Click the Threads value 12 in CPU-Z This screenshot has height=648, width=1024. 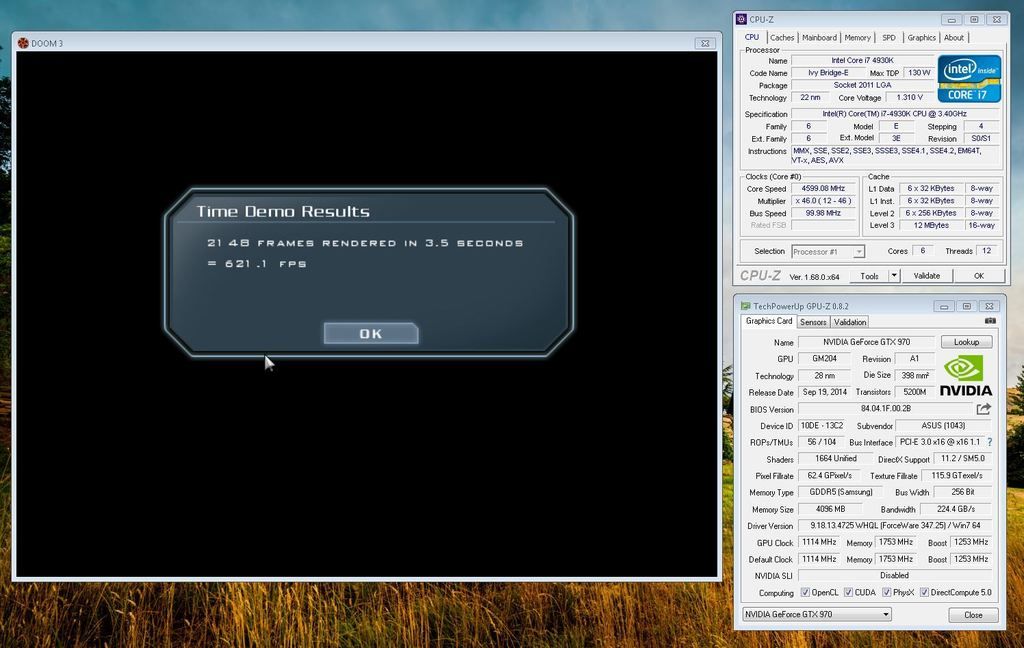(985, 251)
